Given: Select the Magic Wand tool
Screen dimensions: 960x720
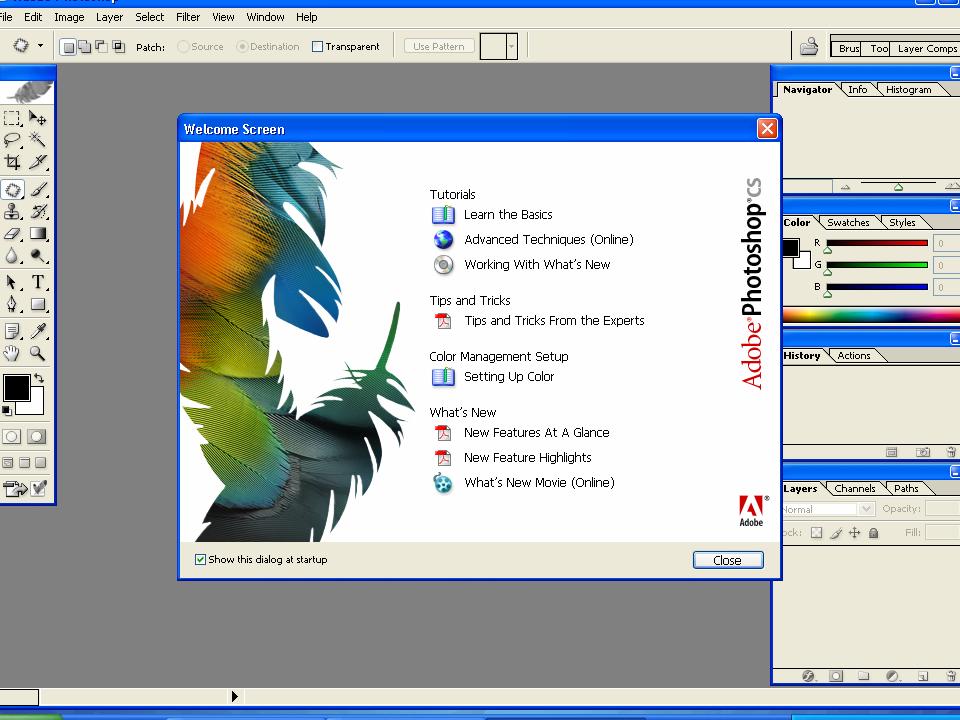Looking at the screenshot, I should point(38,140).
